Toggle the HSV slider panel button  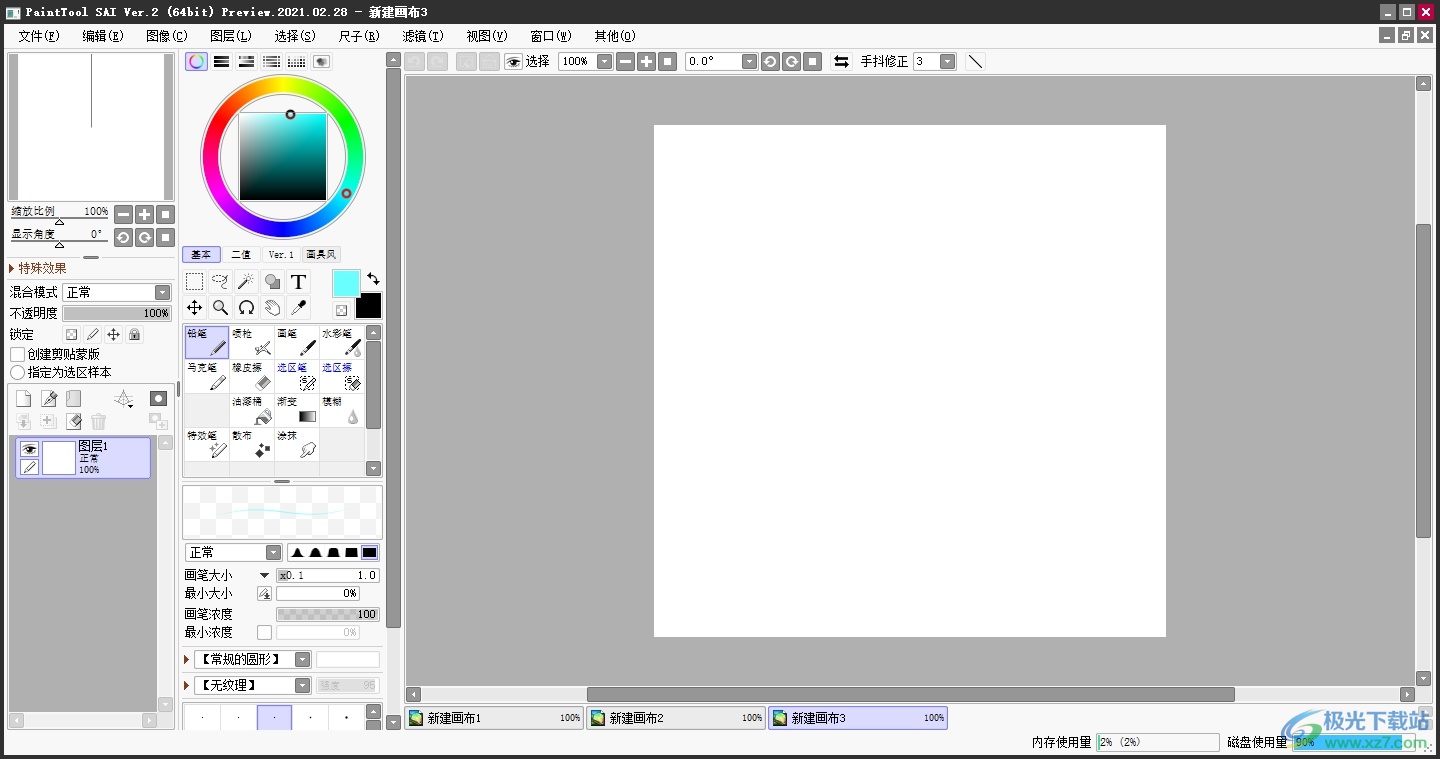point(246,61)
